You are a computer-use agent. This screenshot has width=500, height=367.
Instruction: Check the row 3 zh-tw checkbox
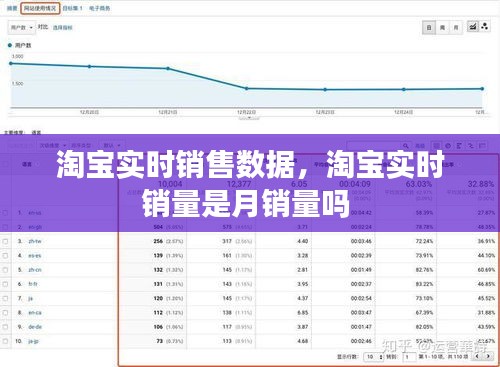(x=5, y=241)
